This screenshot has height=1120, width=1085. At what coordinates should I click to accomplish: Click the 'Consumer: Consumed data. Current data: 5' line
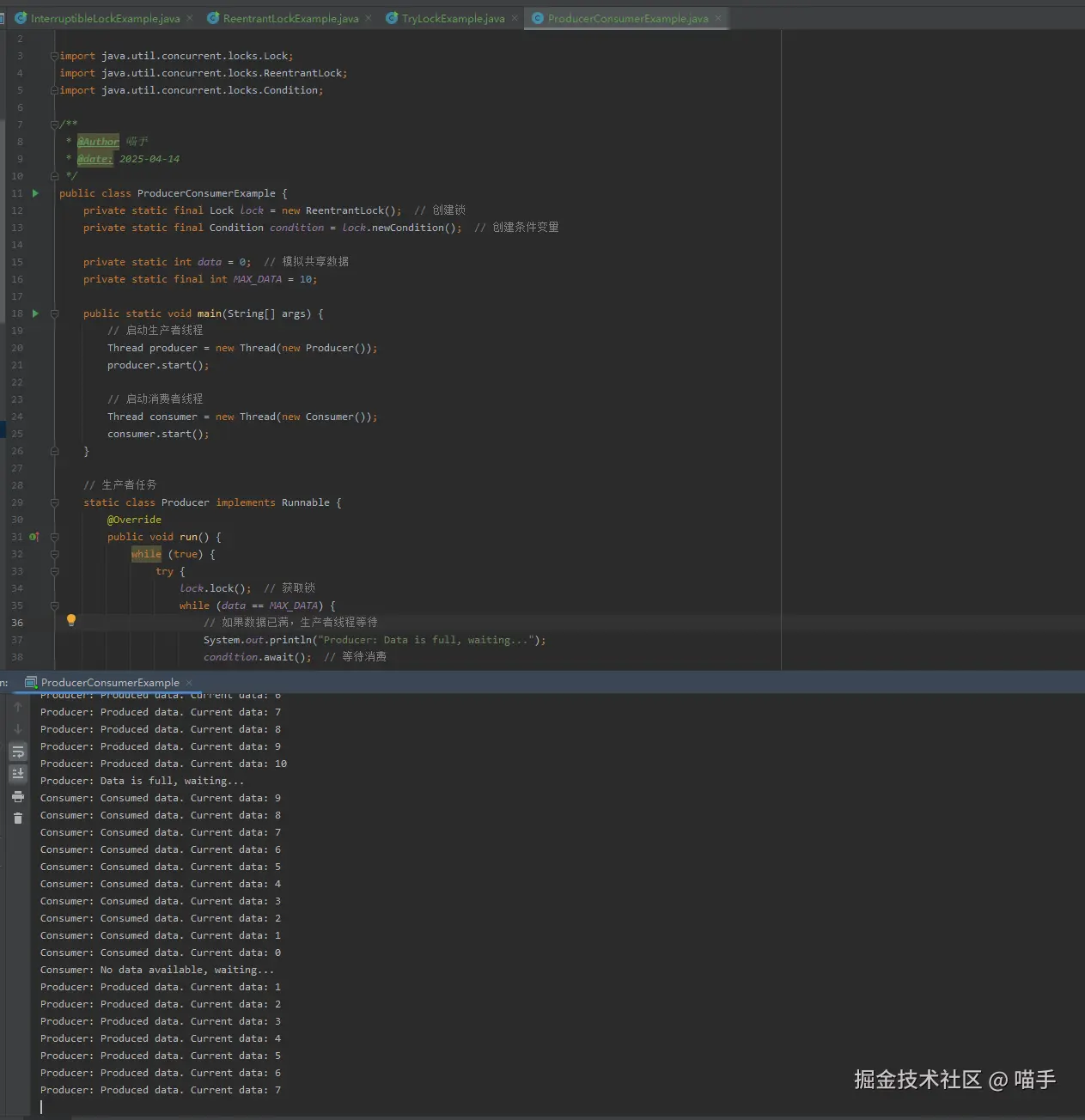pos(161,867)
